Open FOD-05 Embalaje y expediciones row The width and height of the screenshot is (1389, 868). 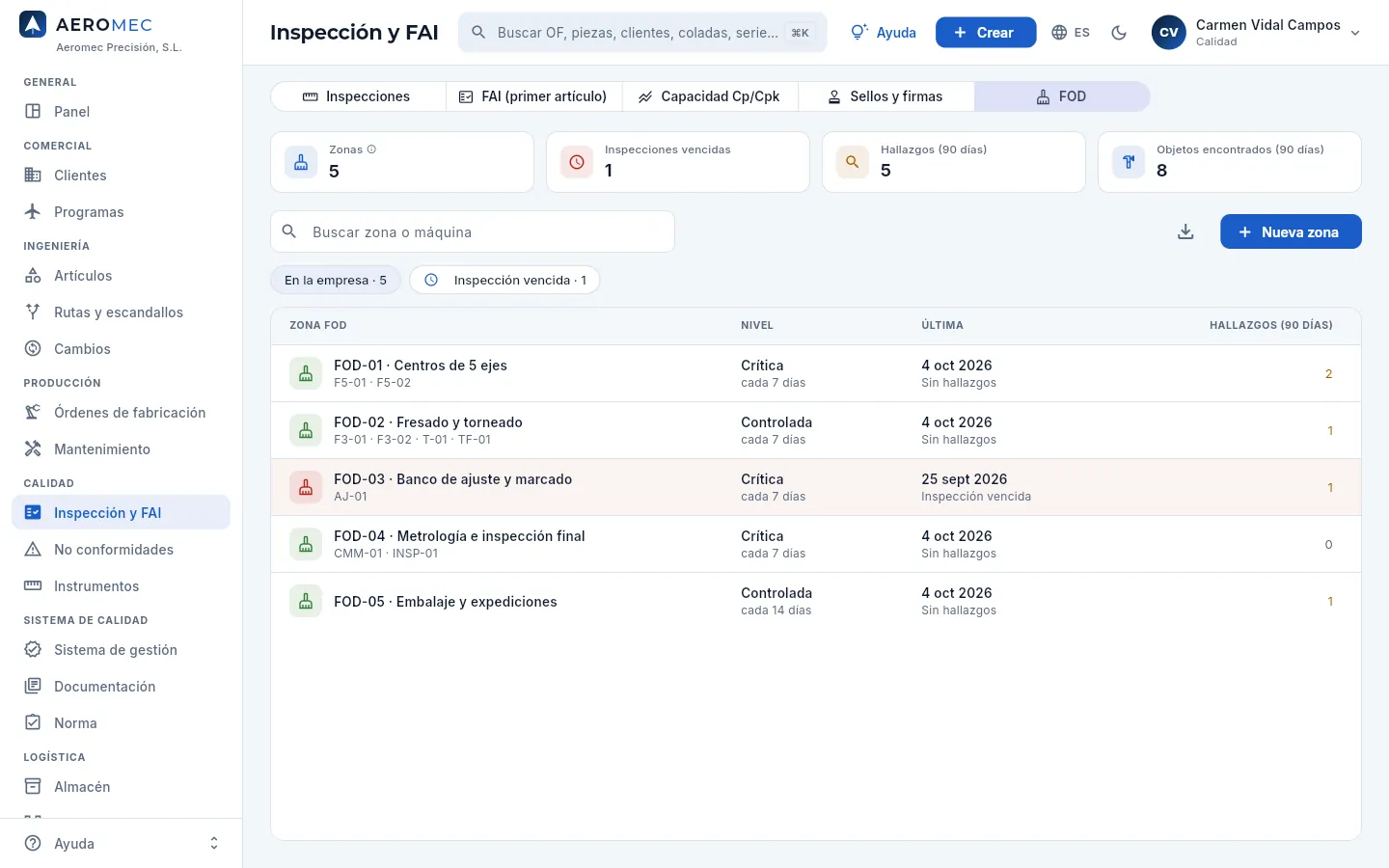[816, 601]
